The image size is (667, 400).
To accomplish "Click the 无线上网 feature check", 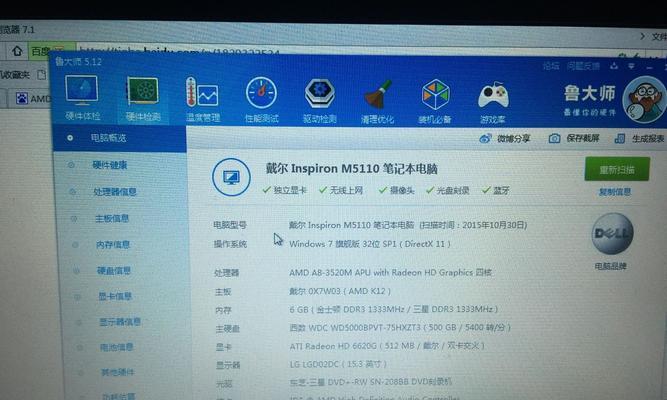I will pos(341,190).
